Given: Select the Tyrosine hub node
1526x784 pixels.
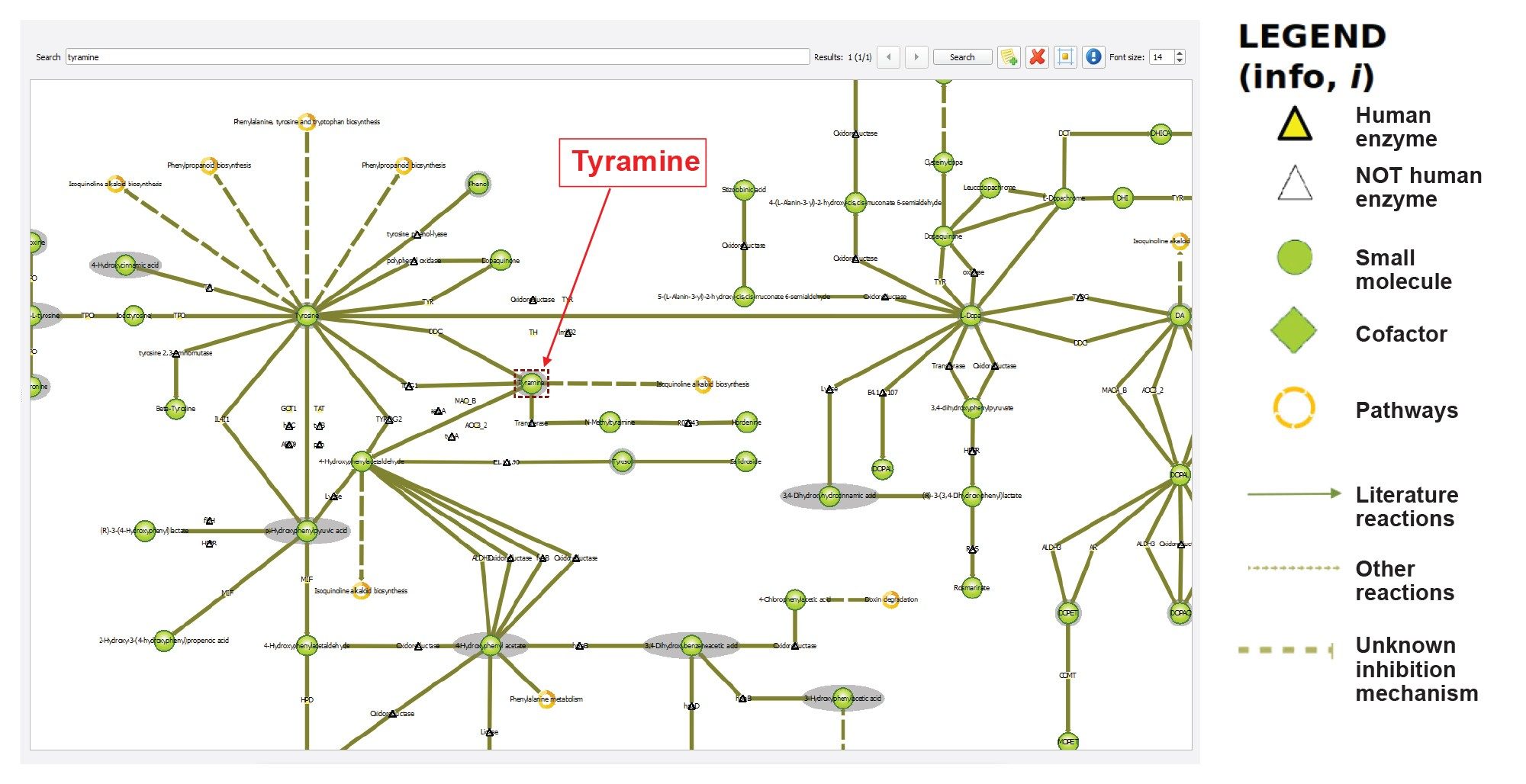Looking at the screenshot, I should [307, 316].
